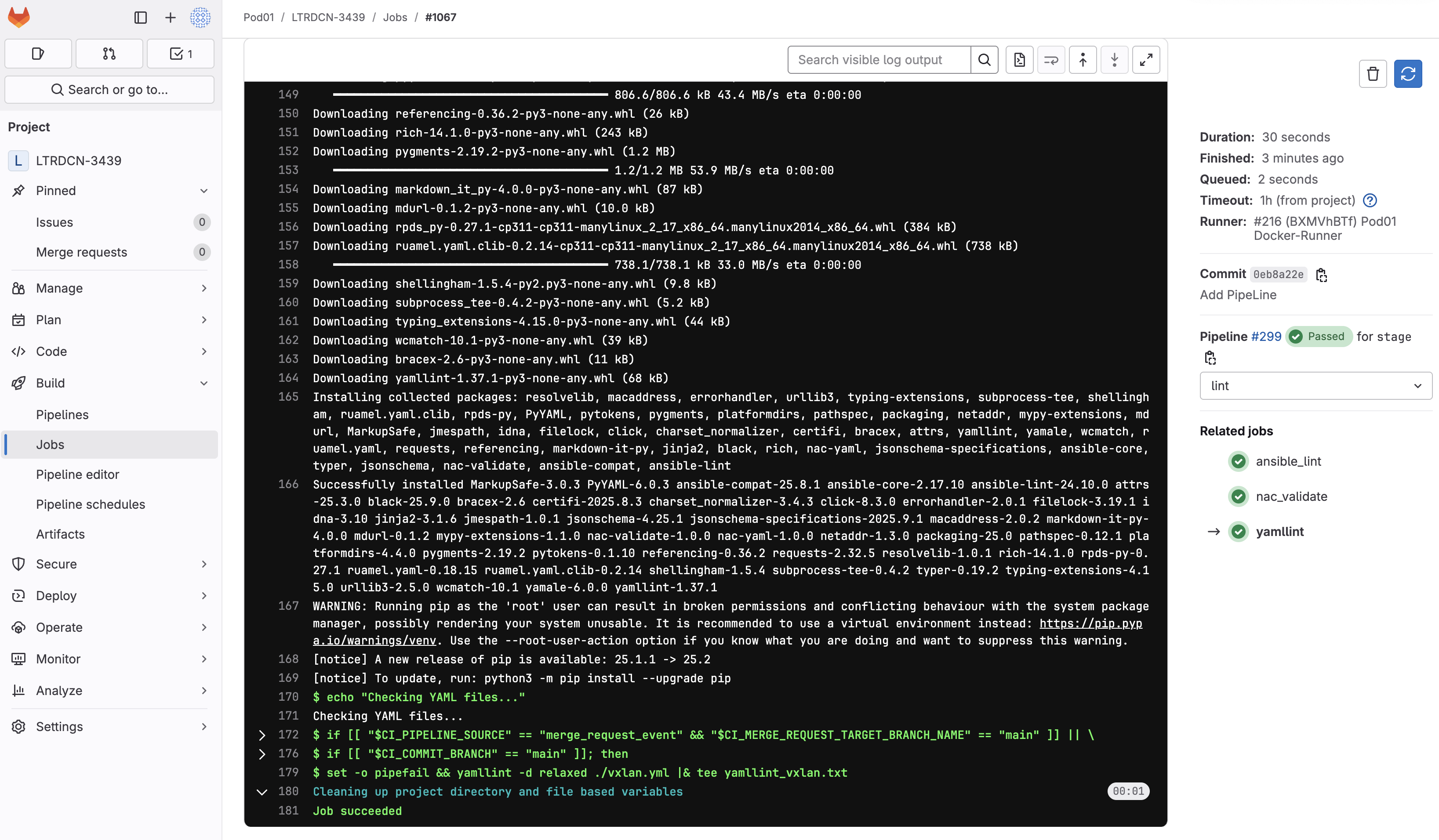Viewport: 1439px width, 840px height.
Task: Click the erase job log trash icon
Action: pos(1373,74)
